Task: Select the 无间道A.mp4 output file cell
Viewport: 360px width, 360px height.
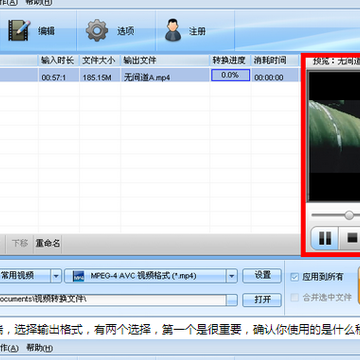Action: point(165,75)
